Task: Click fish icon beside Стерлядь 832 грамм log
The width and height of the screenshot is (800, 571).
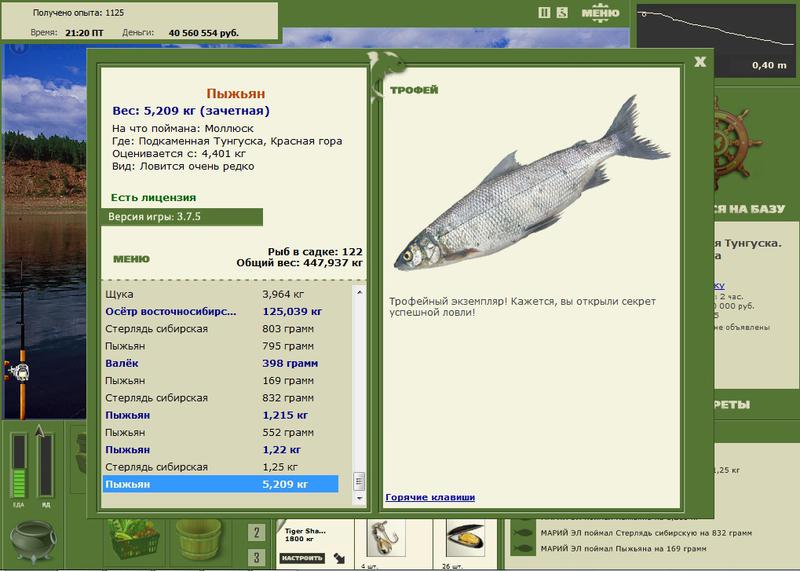Action: pyautogui.click(x=522, y=533)
